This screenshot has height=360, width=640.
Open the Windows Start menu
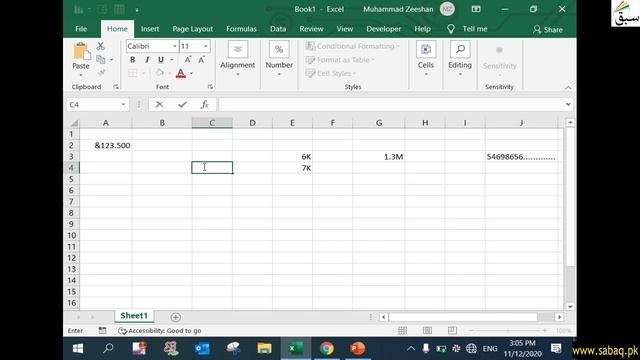point(78,349)
